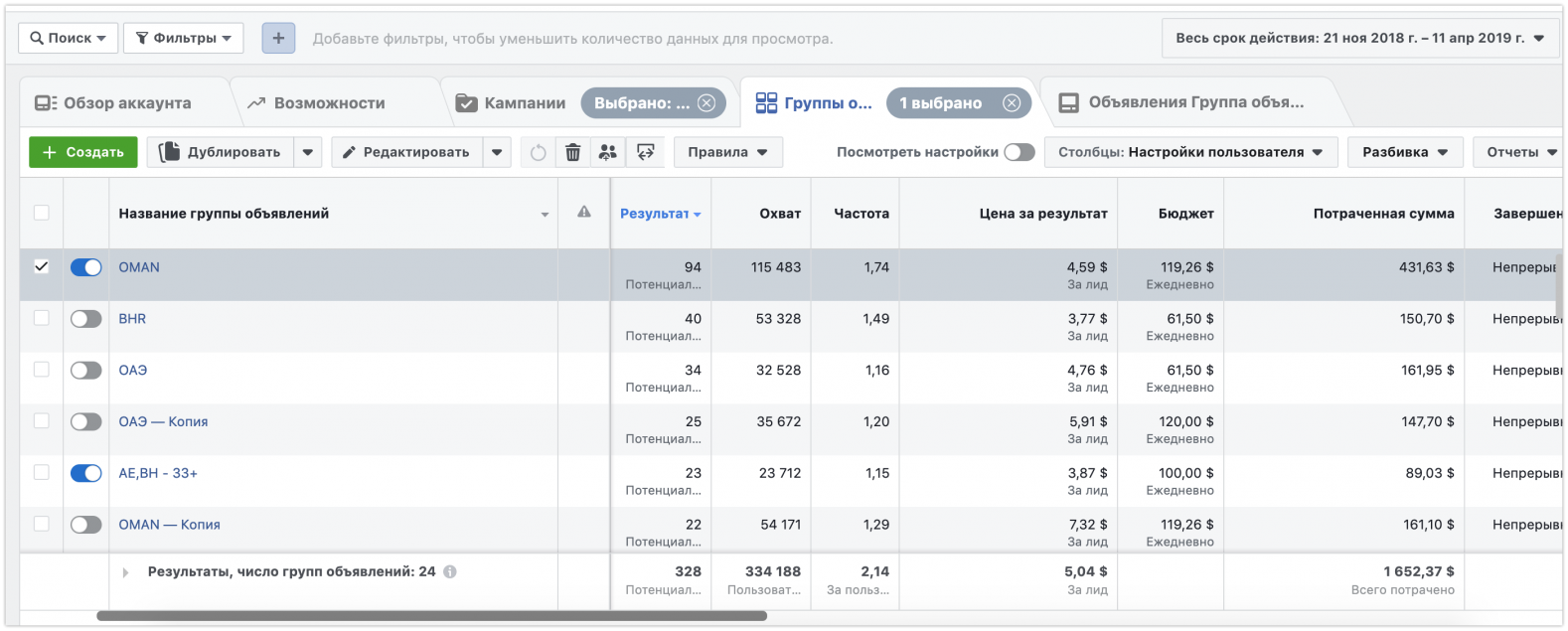This screenshot has width=1568, height=631.
Task: Open the Столбцы columns dropdown
Action: click(x=1190, y=152)
